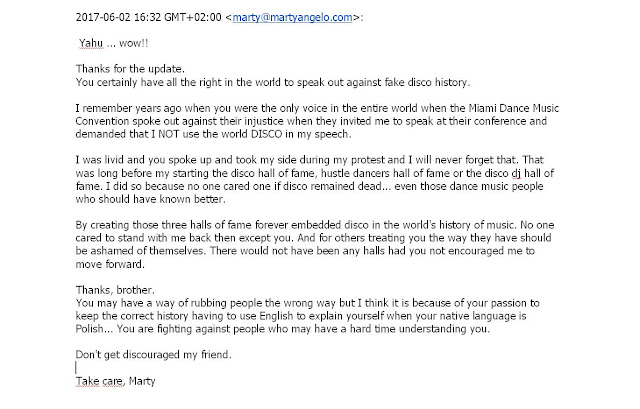The image size is (640, 409).
Task: Click the underlined word 'dj'
Action: 516,173
